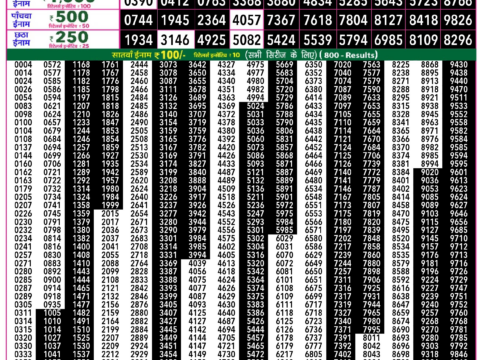Click number 5024 in the 100 prize grid

click(x=255, y=106)
